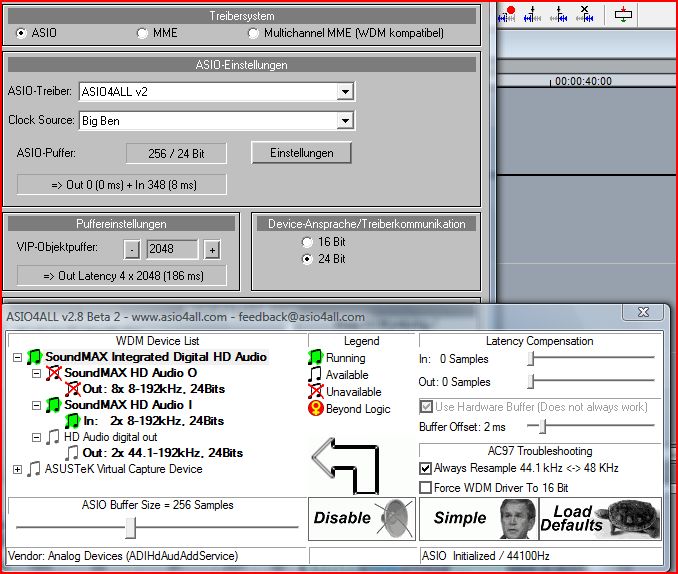Collapse the SoundMAX Integrated Digital HD Audio node
Screen dimensions: 678x574
[17, 357]
